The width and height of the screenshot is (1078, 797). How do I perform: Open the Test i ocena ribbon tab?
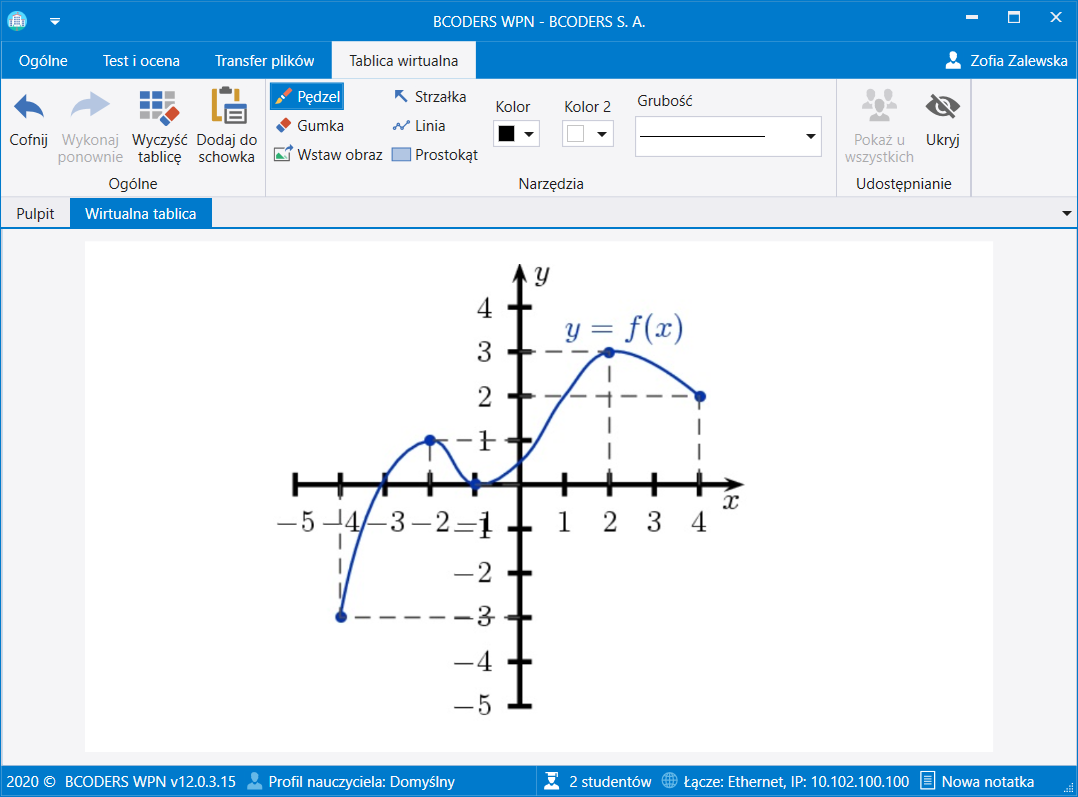click(x=141, y=61)
